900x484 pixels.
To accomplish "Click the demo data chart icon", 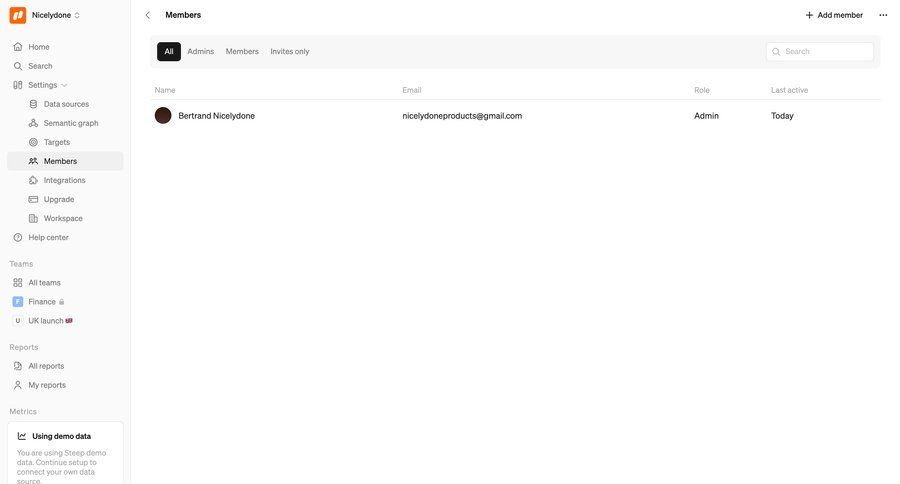I will 22,436.
